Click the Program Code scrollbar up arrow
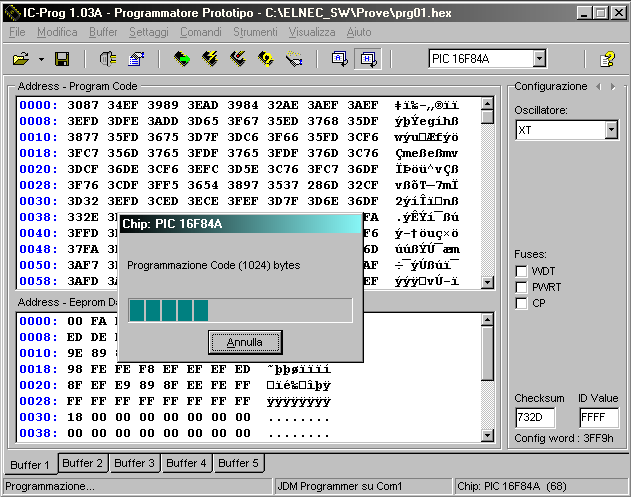 (x=487, y=104)
